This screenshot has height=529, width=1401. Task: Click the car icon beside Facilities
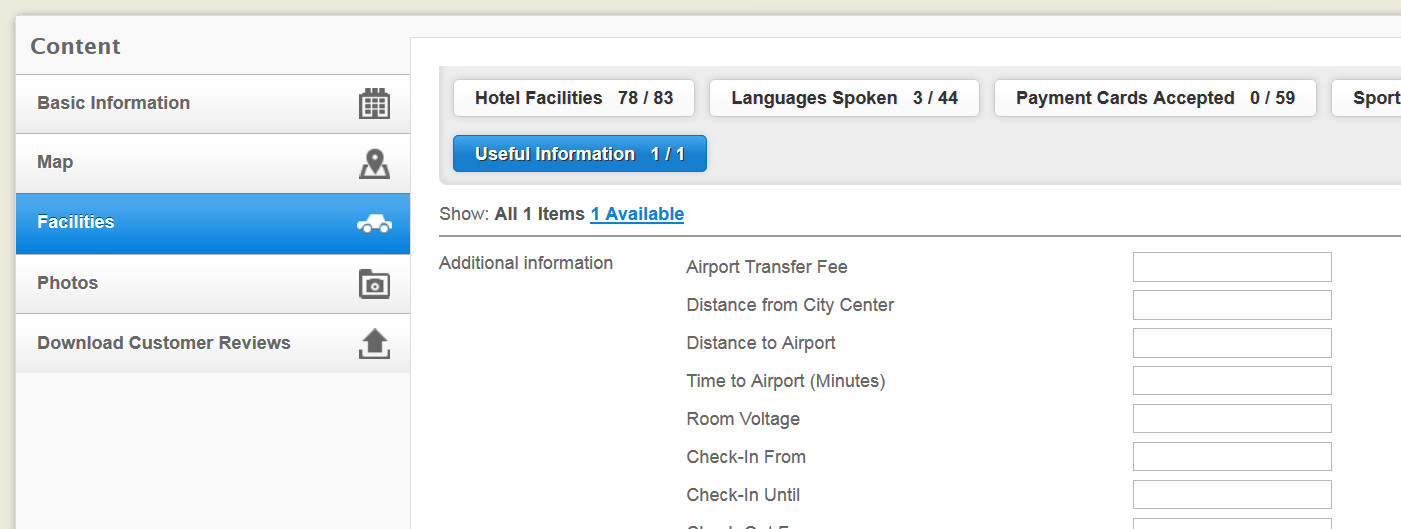click(374, 224)
